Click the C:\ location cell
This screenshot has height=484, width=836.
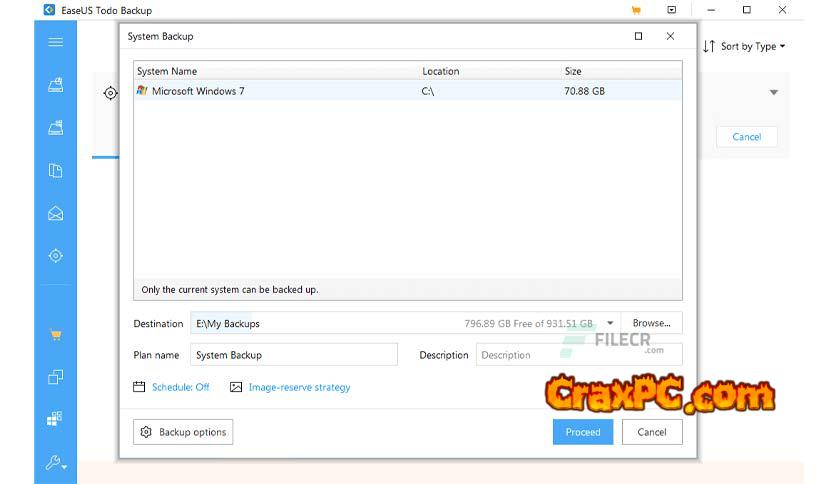428,91
